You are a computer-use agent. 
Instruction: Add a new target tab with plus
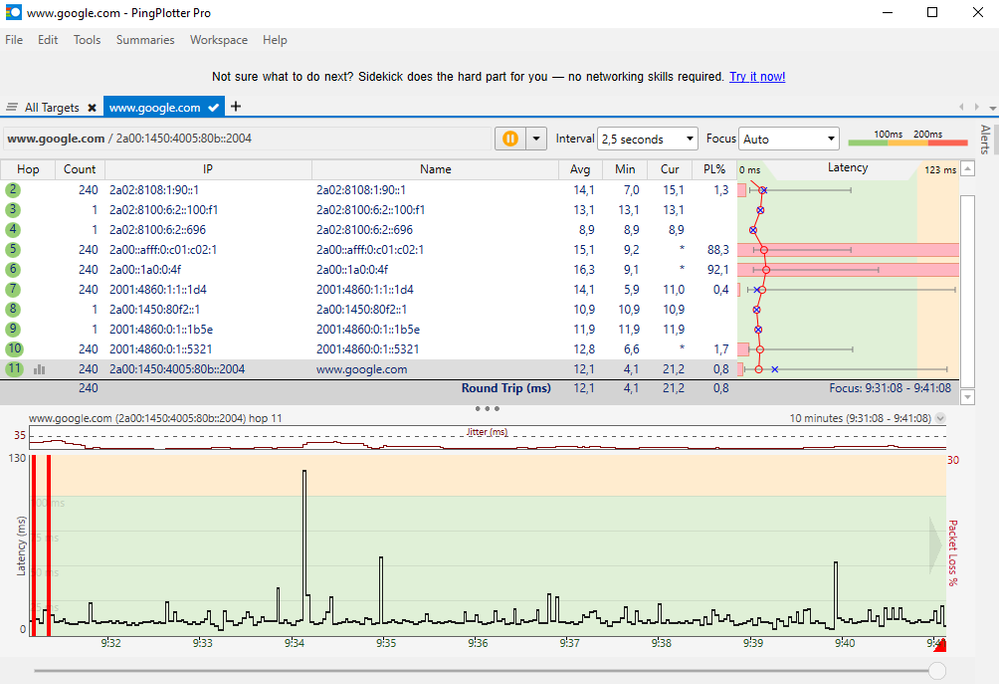(236, 106)
